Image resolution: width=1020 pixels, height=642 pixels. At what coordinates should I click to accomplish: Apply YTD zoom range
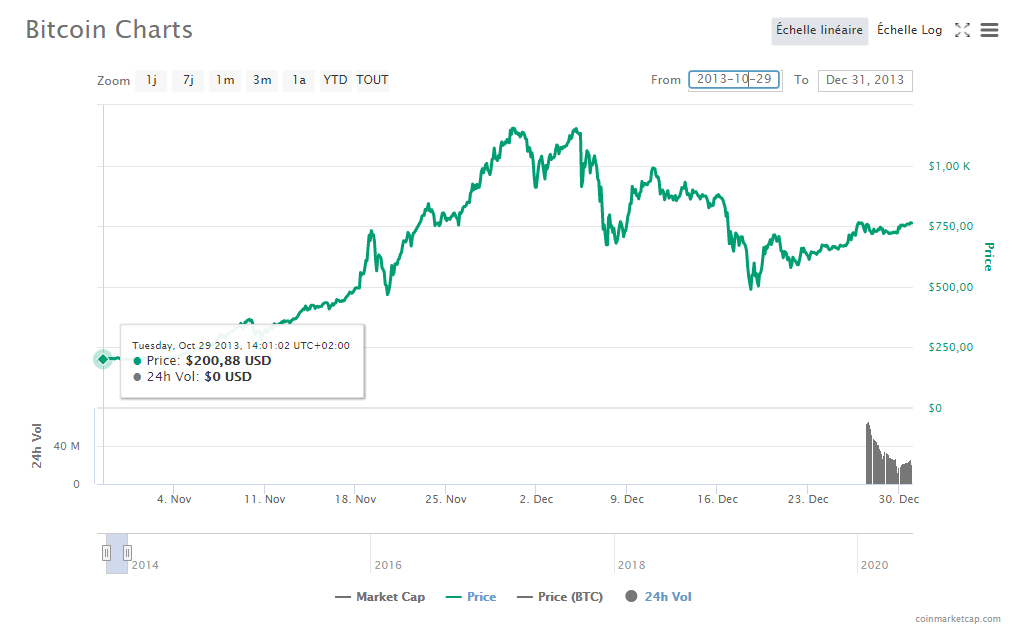coord(336,80)
